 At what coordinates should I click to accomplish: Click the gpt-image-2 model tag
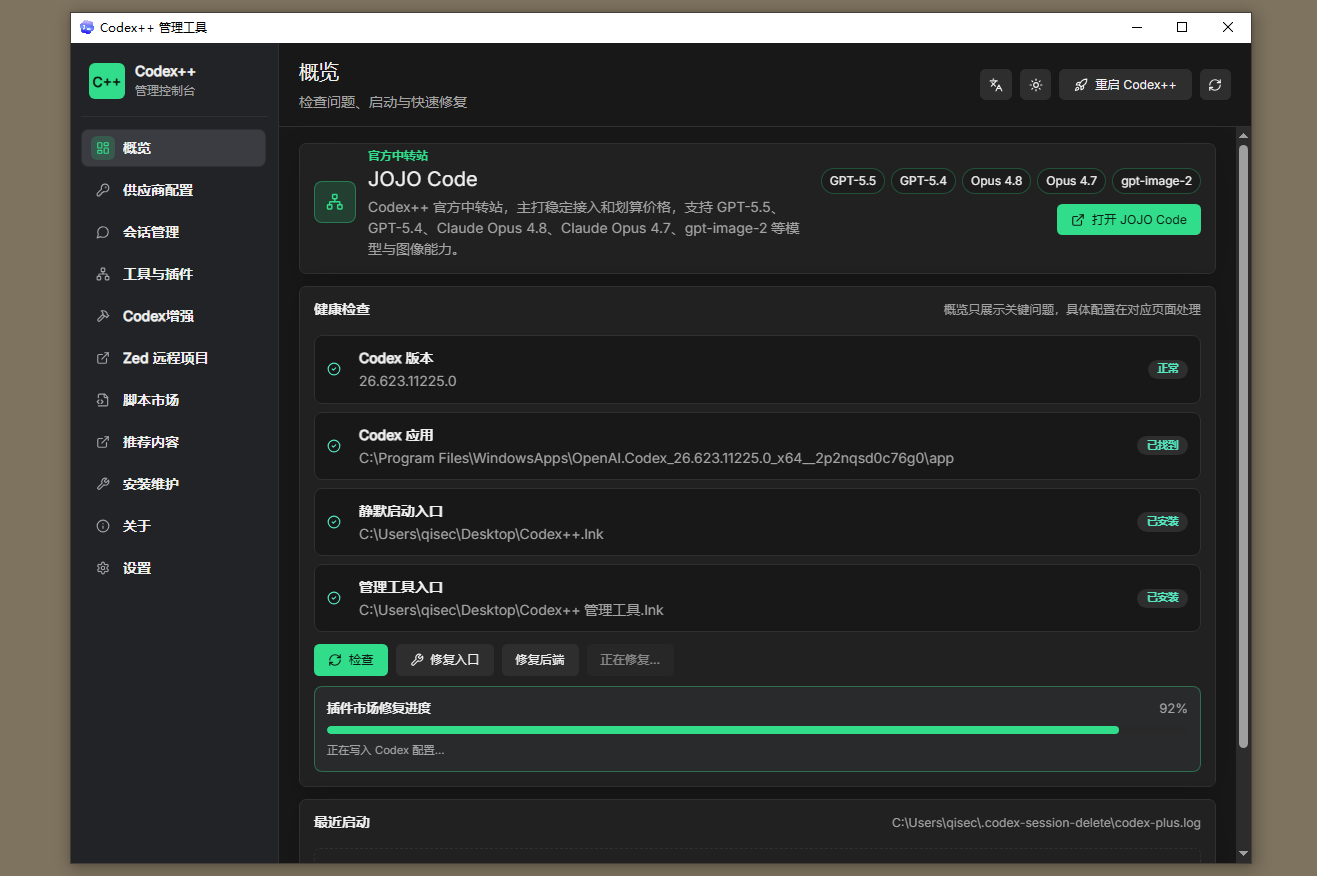1156,181
